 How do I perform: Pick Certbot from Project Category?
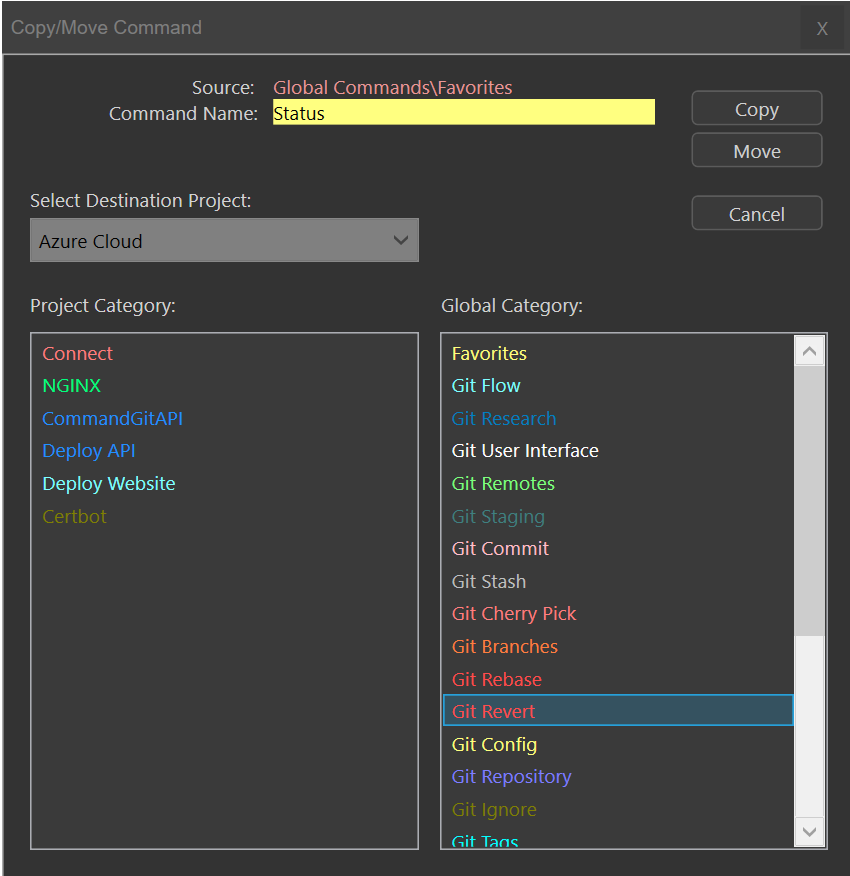pos(74,517)
